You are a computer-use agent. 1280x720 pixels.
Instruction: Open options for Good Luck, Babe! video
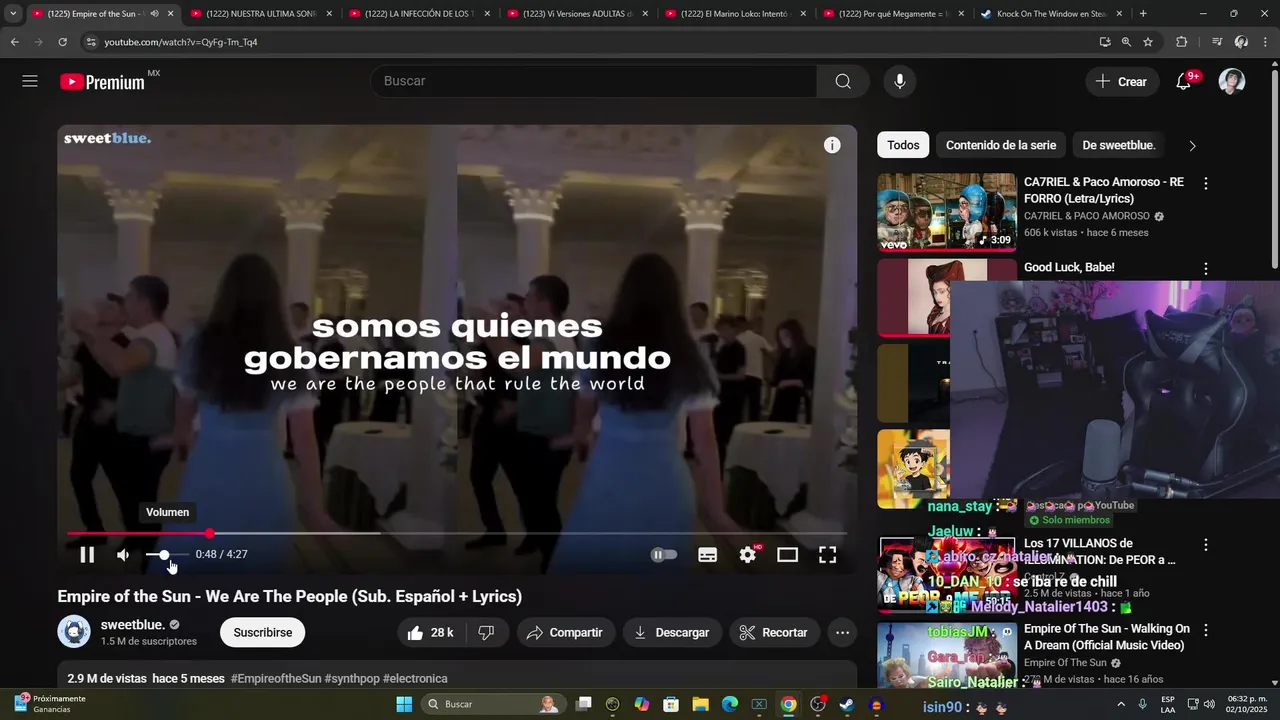point(1206,269)
